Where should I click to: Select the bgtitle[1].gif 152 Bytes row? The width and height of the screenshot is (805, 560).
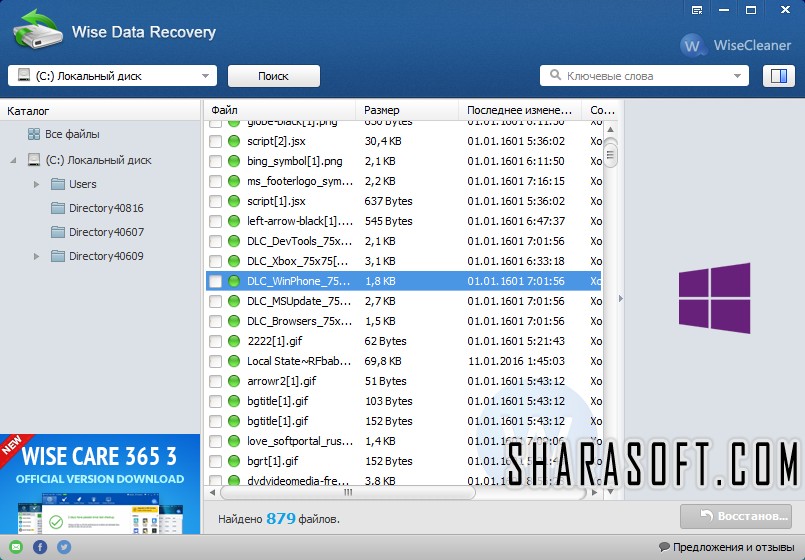pyautogui.click(x=404, y=421)
